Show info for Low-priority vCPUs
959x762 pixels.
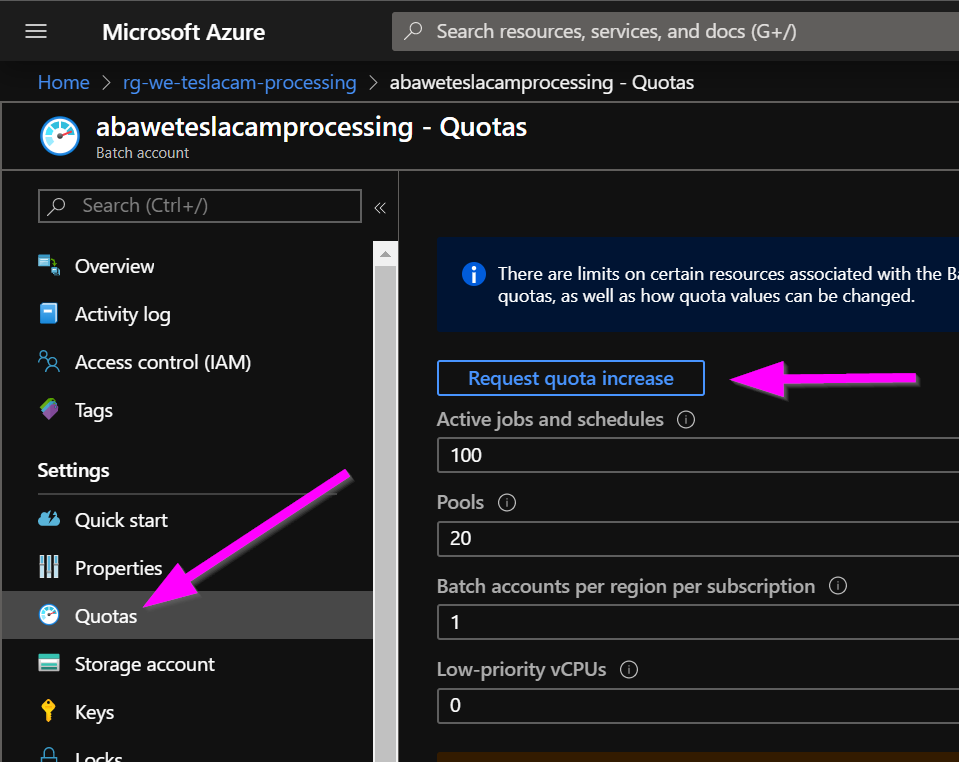point(629,670)
